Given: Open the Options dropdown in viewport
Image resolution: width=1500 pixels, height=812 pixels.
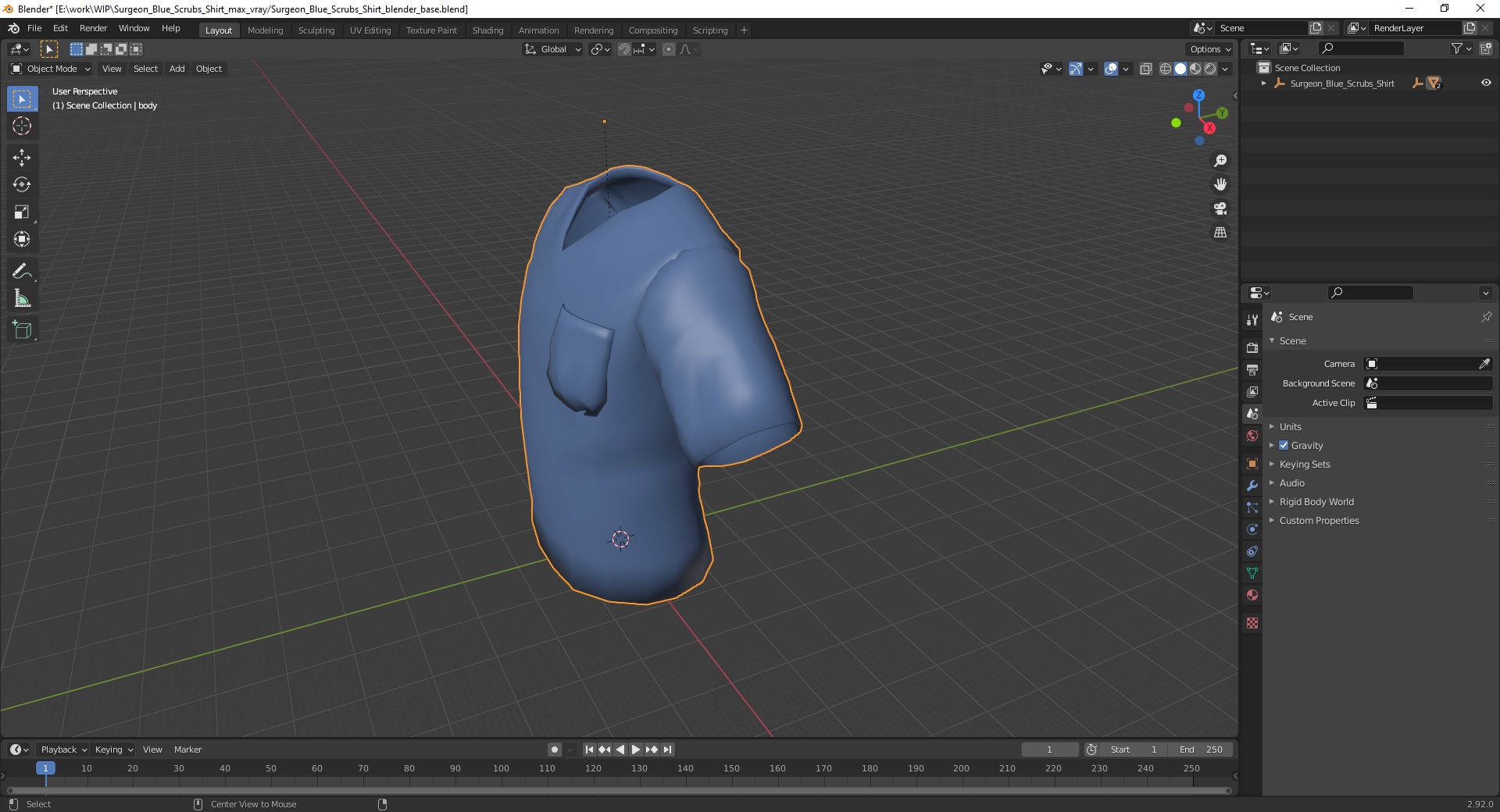Looking at the screenshot, I should point(1209,49).
